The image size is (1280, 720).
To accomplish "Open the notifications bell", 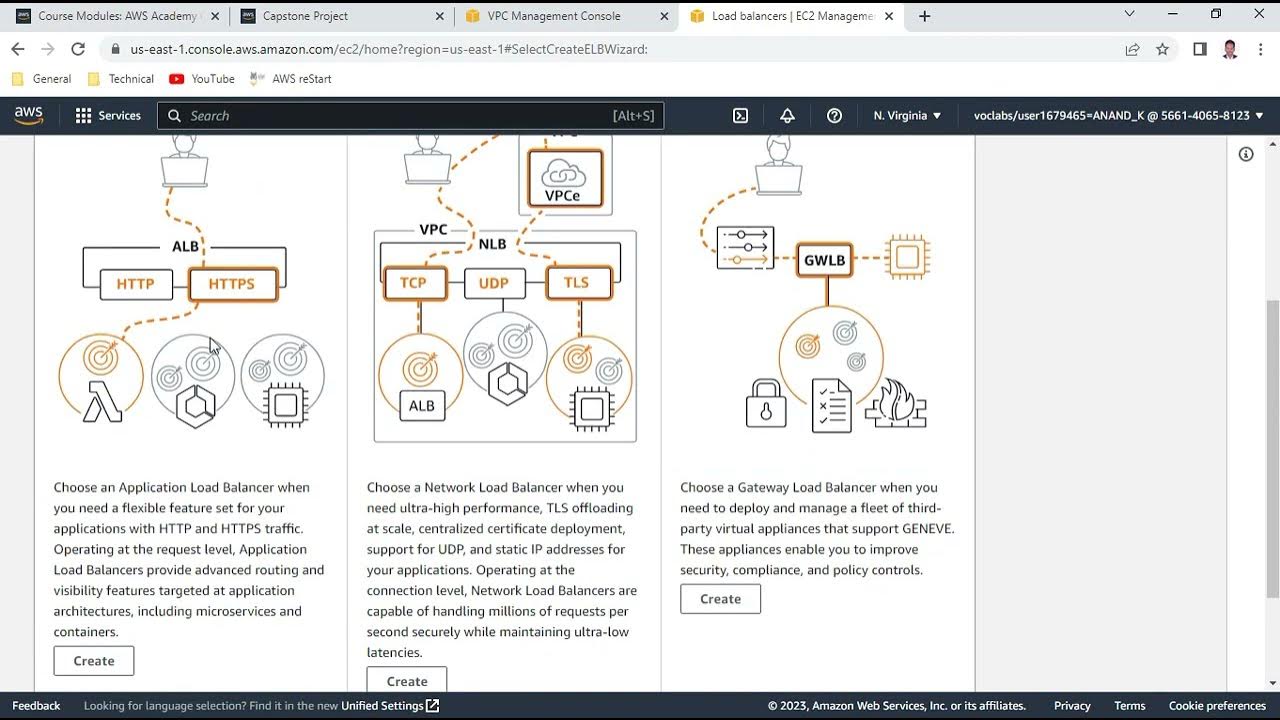I will 787,115.
